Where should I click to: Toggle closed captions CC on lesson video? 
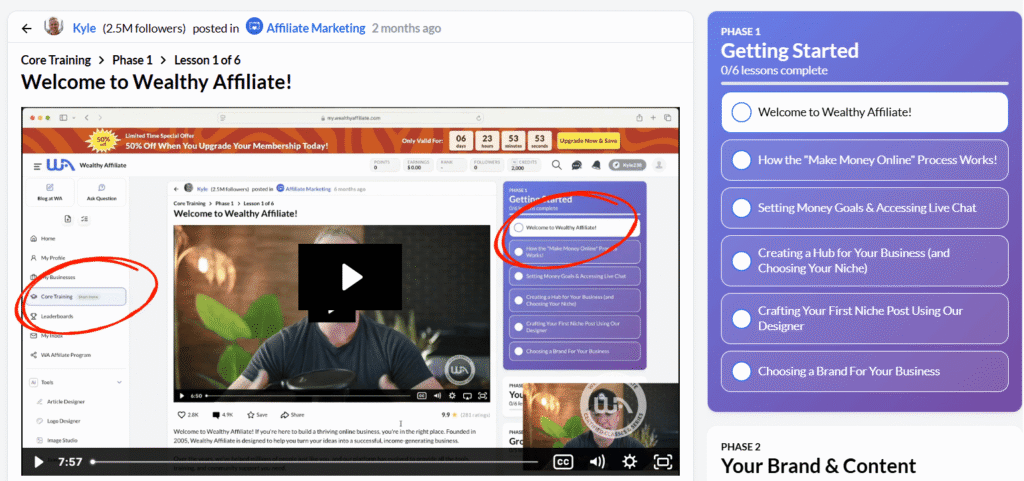[x=563, y=462]
